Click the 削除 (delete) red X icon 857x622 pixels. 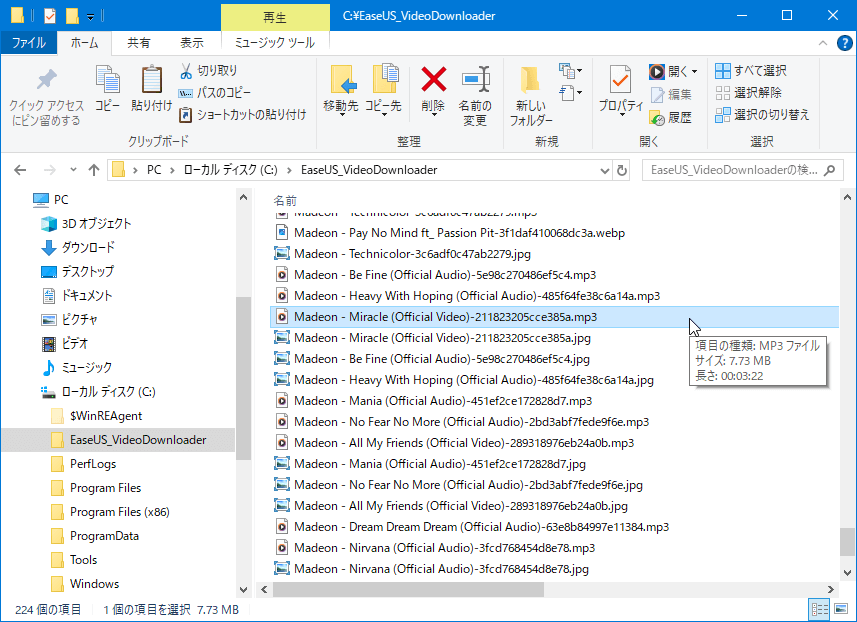click(433, 80)
